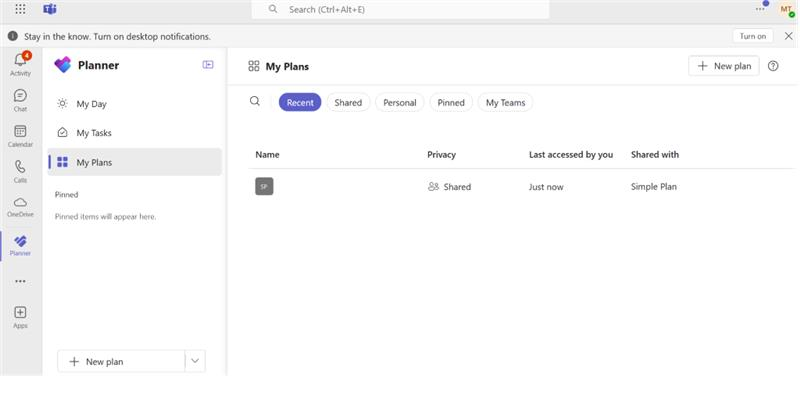Open the help question mark icon
This screenshot has height=399, width=800.
tap(773, 66)
